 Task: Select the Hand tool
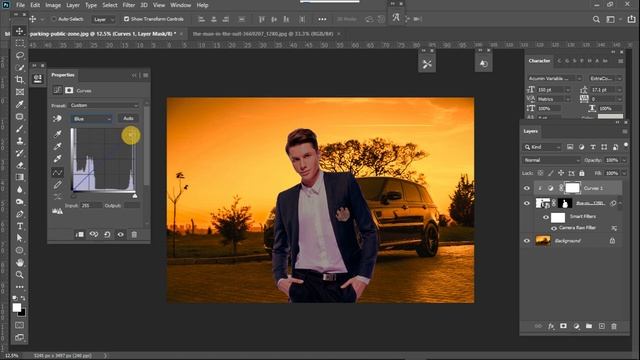pyautogui.click(x=20, y=262)
